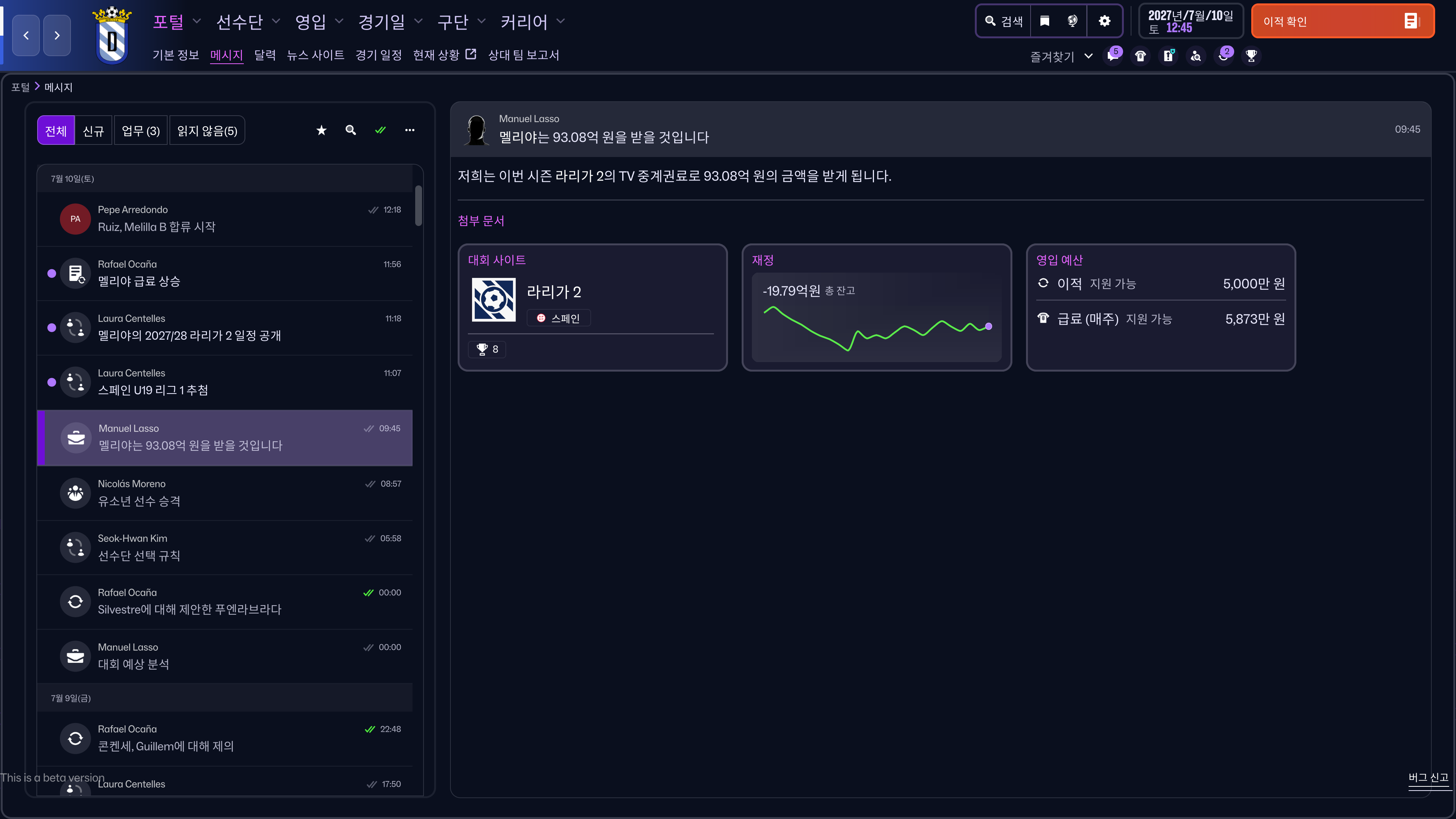Filter messages by 업무 (3)
Viewport: 1456px width, 819px height.
point(141,130)
